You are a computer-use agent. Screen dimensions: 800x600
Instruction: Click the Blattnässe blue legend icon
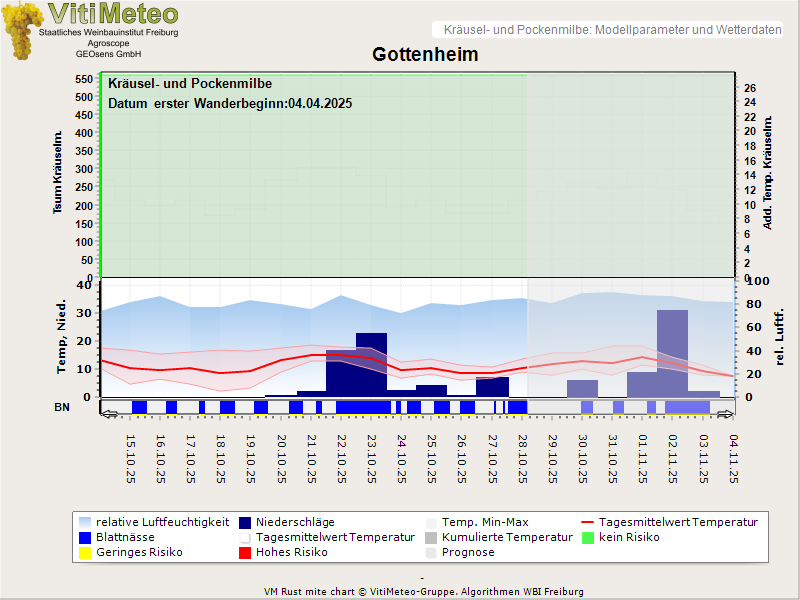85,537
